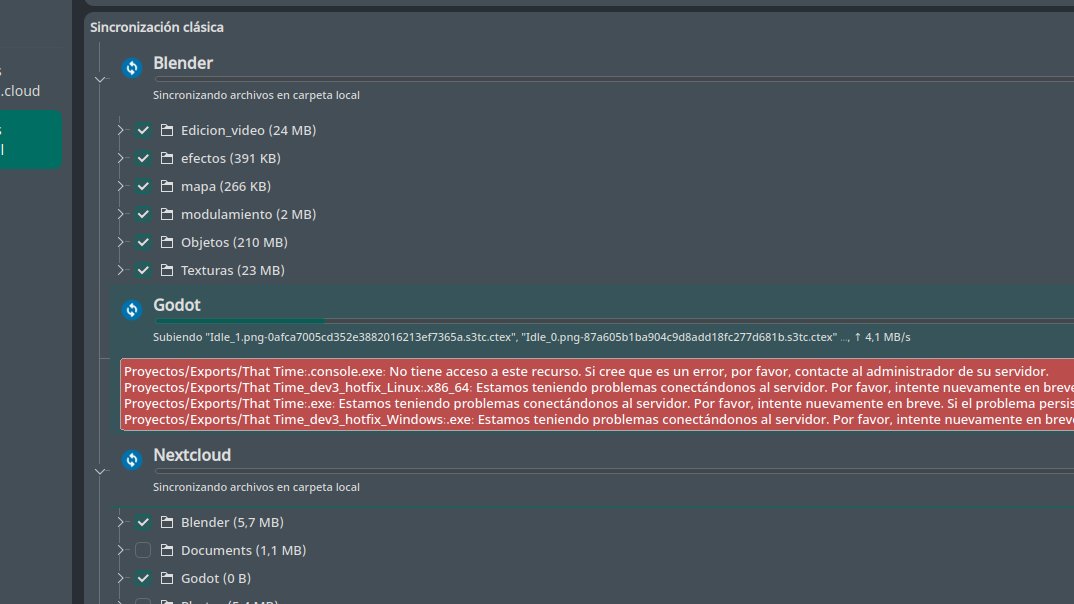Expand the Edicion_video folder
This screenshot has height=604, width=1074.
tap(121, 130)
